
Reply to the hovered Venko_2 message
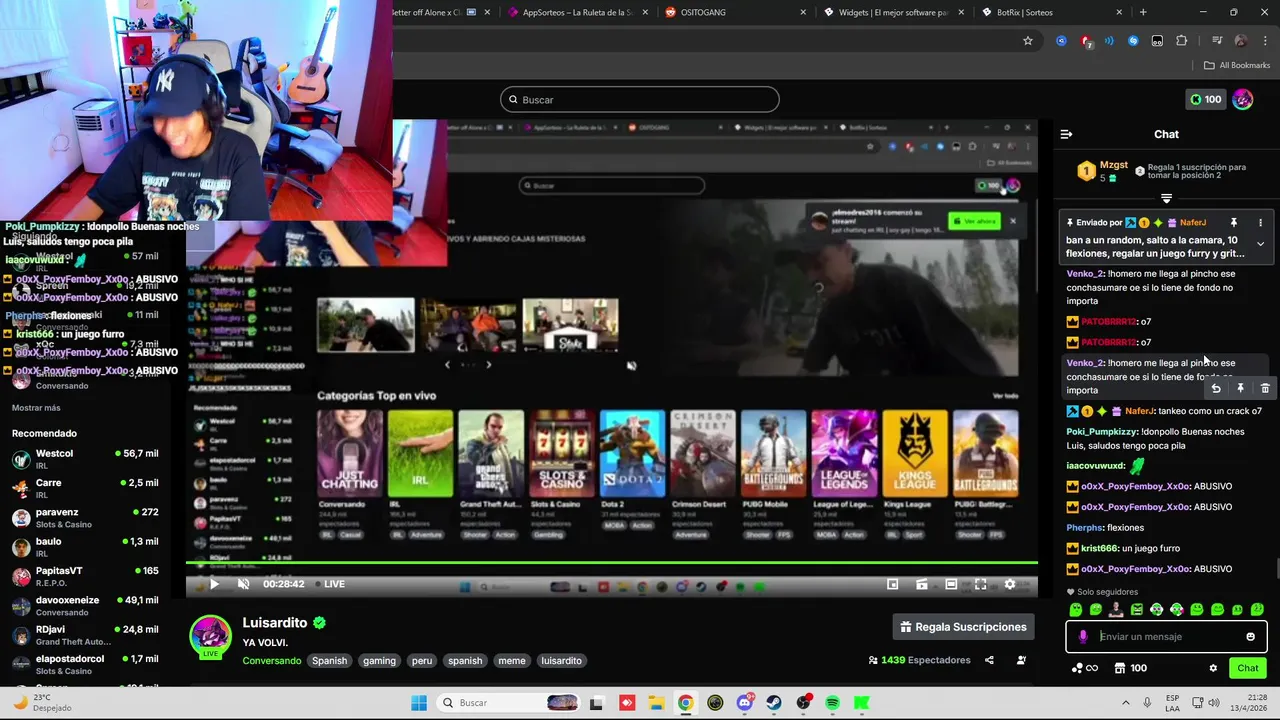(1216, 388)
